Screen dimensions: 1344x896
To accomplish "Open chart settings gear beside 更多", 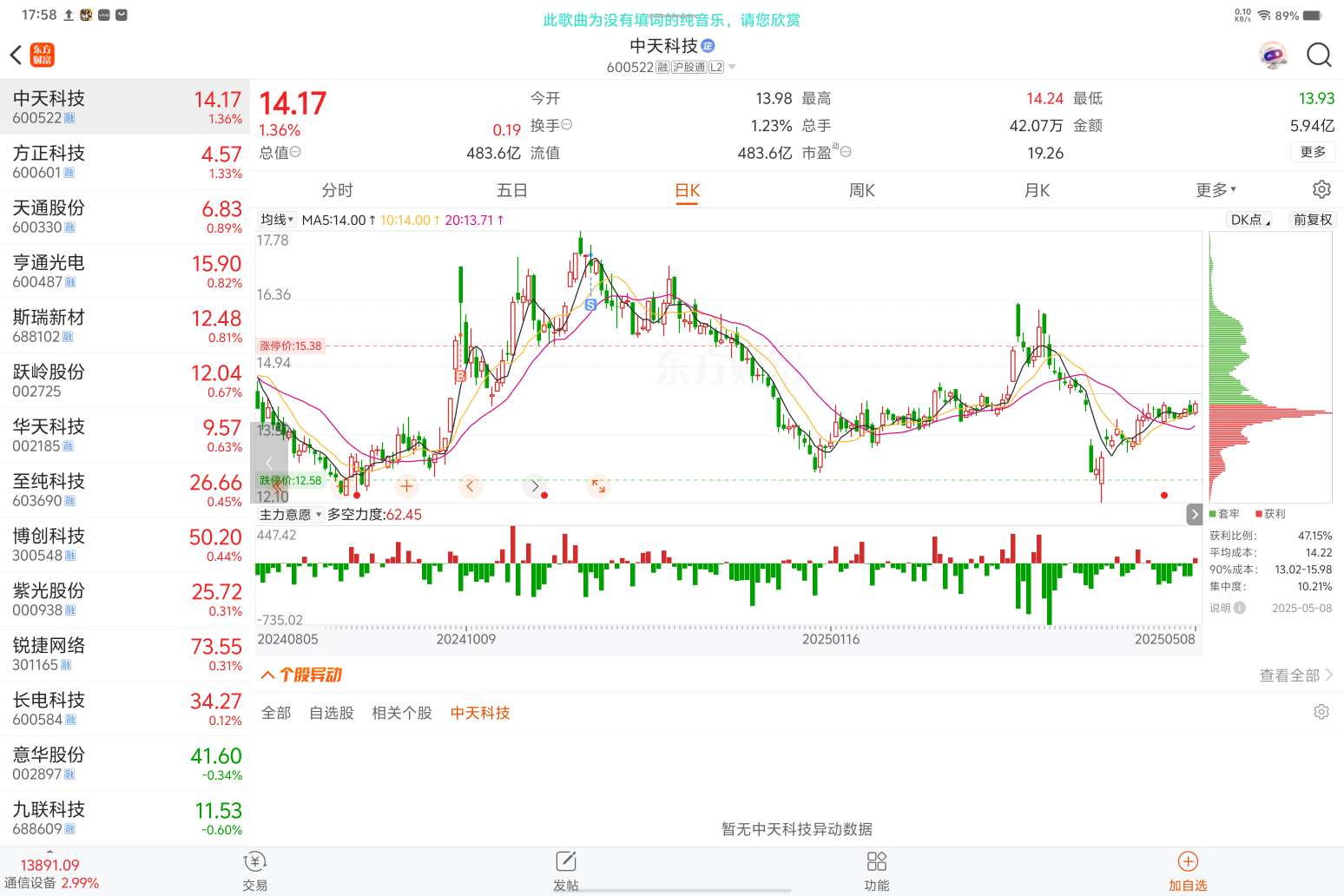I will tap(1321, 189).
